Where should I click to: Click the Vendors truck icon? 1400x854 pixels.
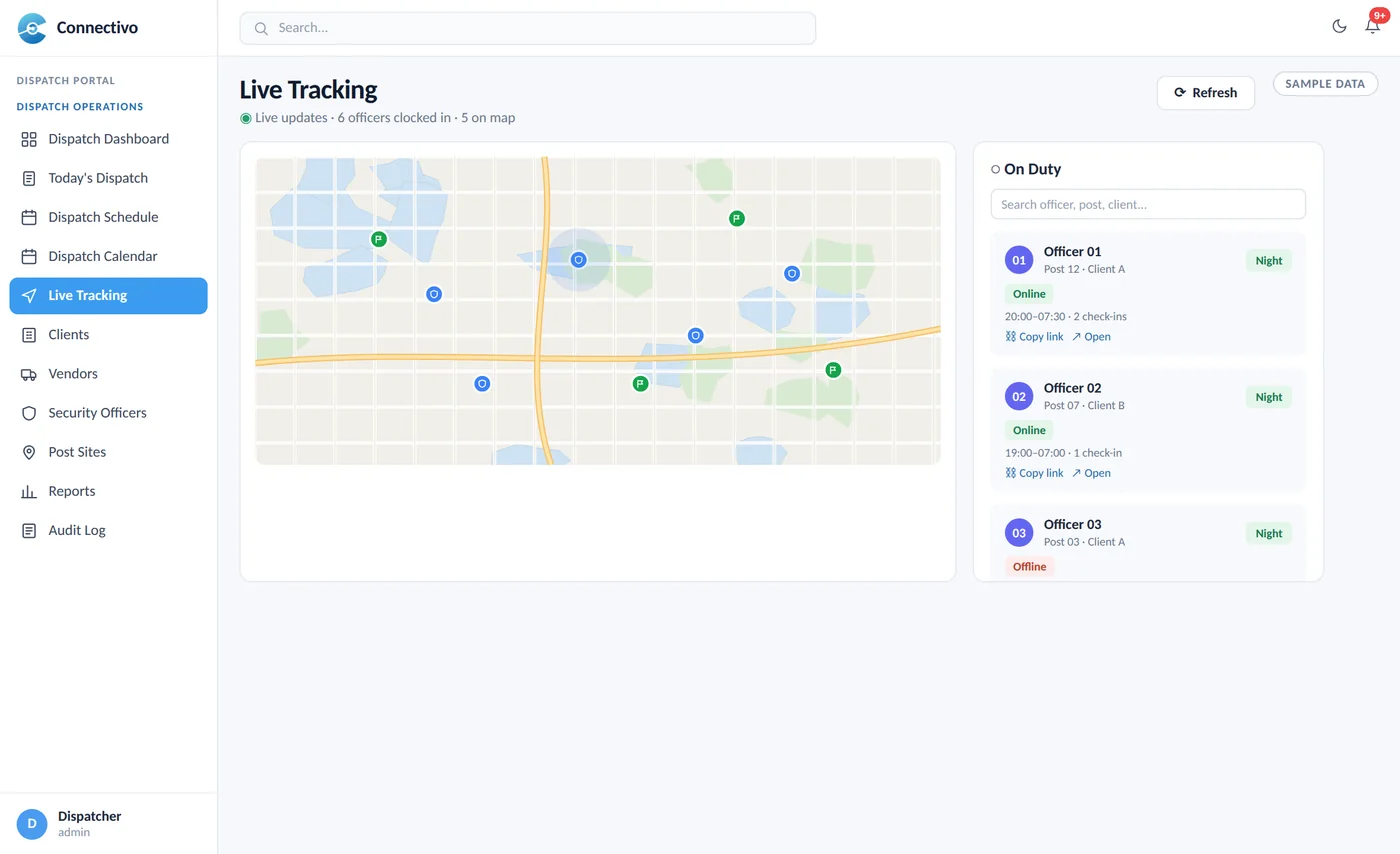coord(29,374)
